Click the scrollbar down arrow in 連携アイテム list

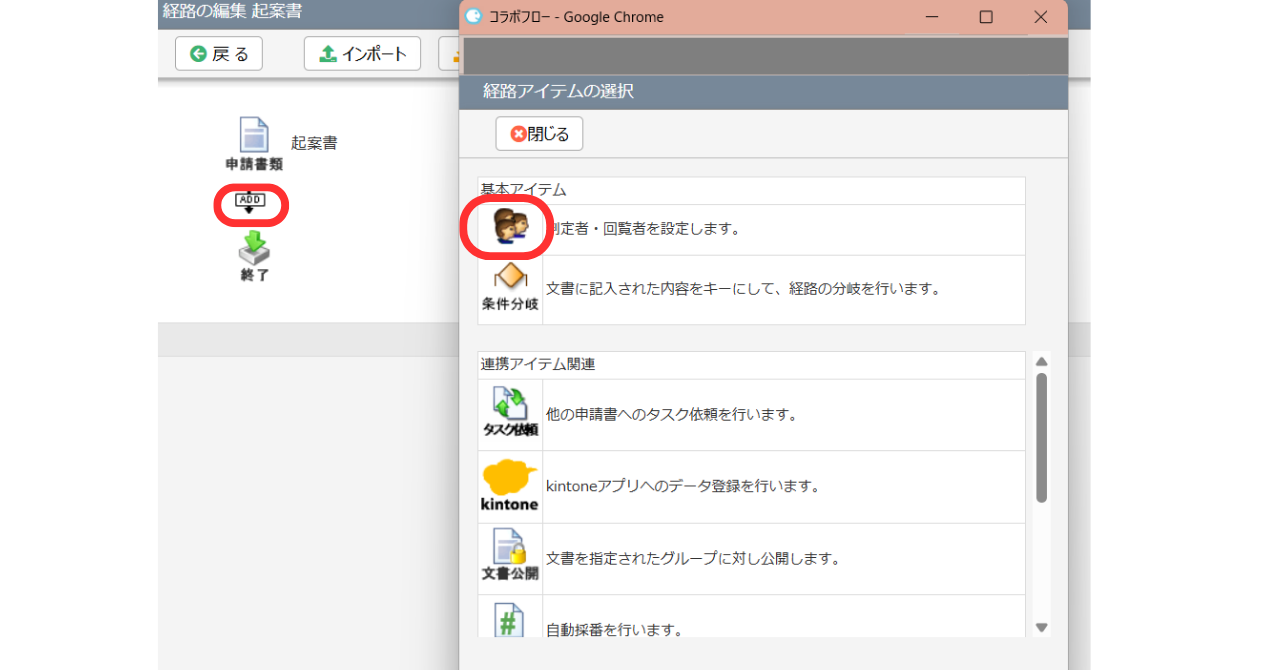[1041, 628]
